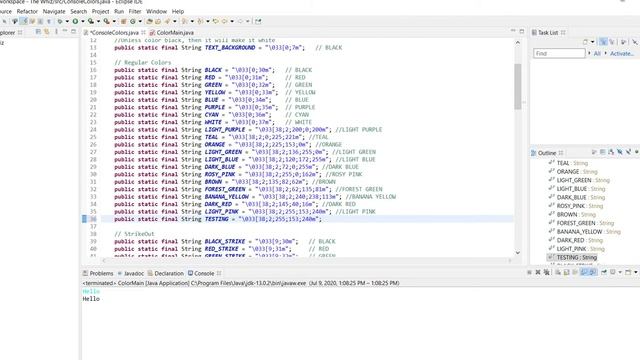Click the editor scroll-up arrow

pyautogui.click(x=518, y=42)
